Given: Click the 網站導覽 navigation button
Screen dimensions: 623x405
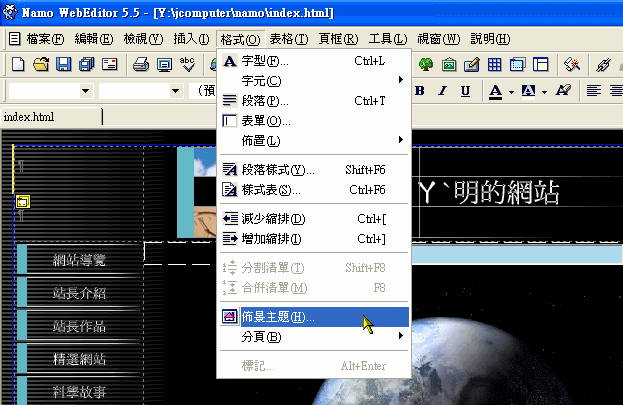Looking at the screenshot, I should [79, 260].
